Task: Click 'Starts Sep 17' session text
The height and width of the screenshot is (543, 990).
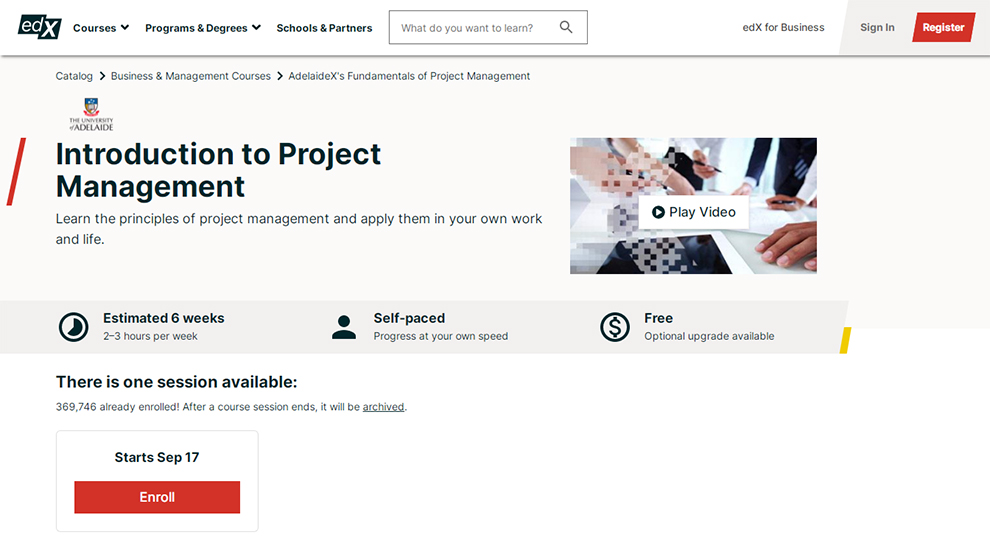Action: tap(157, 457)
